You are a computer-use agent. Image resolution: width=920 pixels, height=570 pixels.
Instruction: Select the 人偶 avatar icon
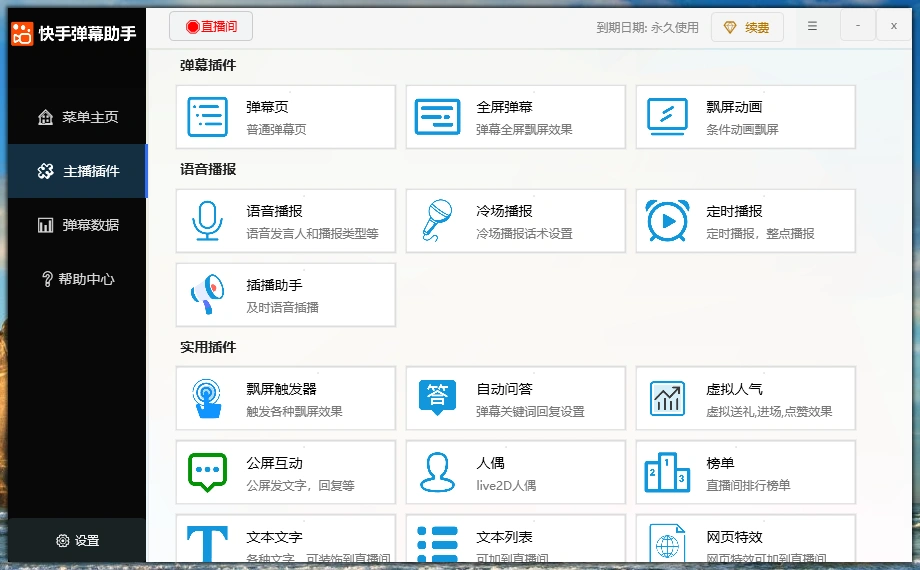(437, 472)
